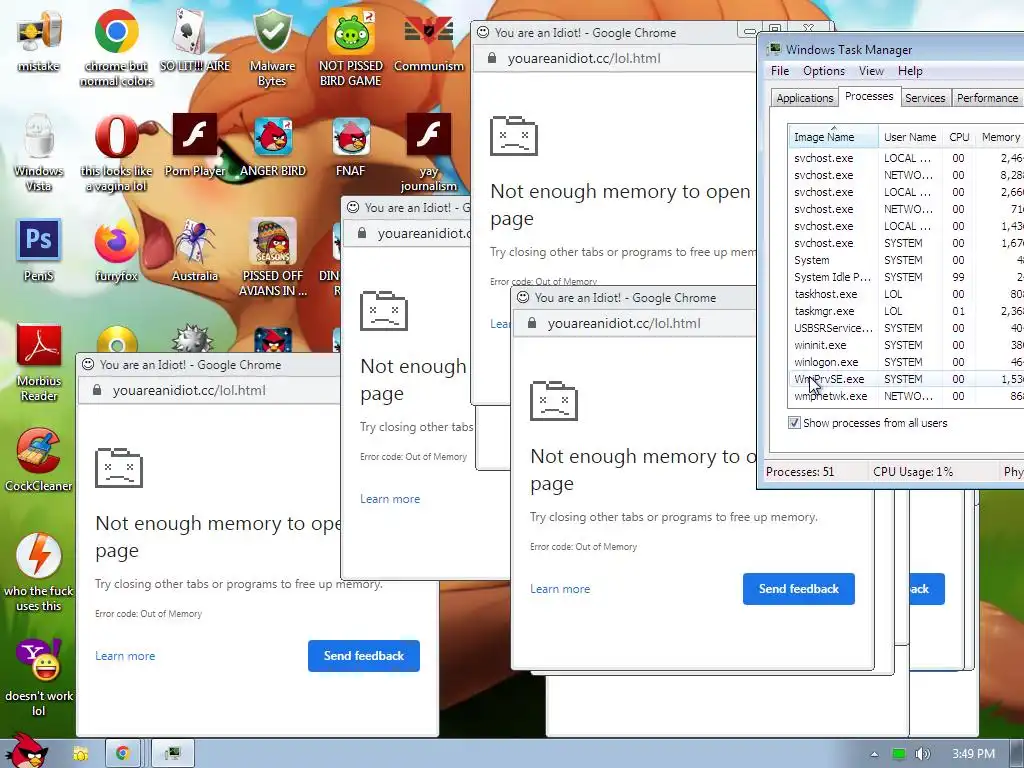The height and width of the screenshot is (768, 1024).
Task: Open the View menu in Task Manager
Action: pyautogui.click(x=871, y=71)
